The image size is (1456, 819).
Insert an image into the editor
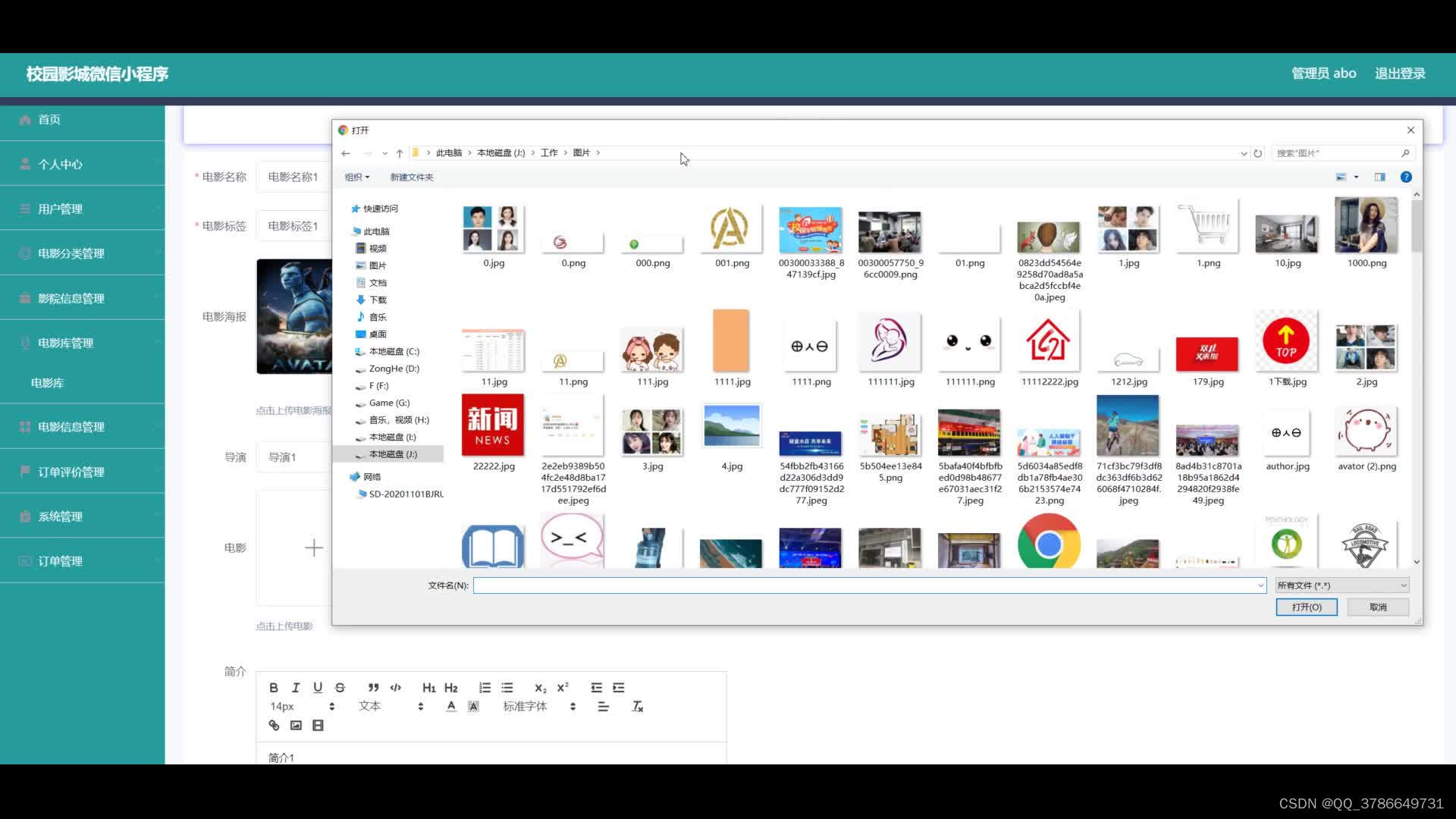tap(296, 726)
